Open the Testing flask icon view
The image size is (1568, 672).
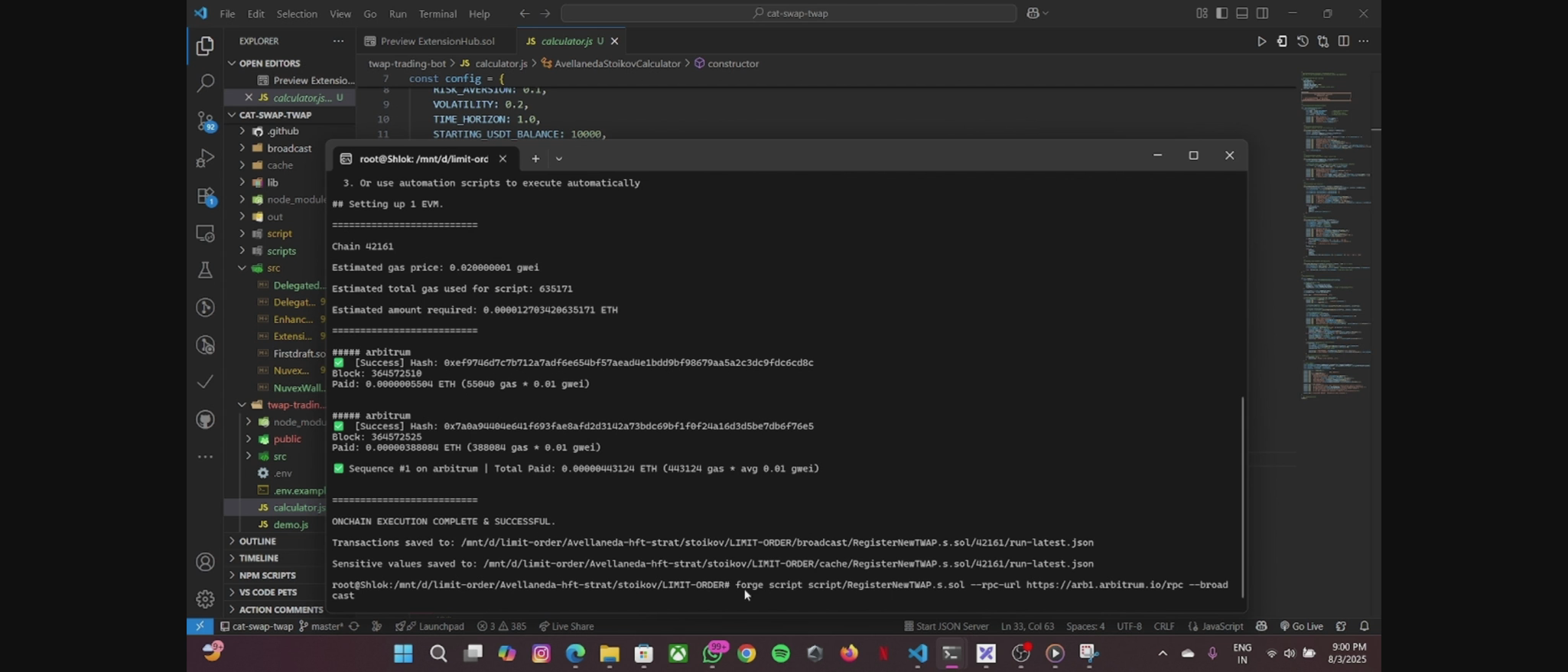pyautogui.click(x=204, y=270)
